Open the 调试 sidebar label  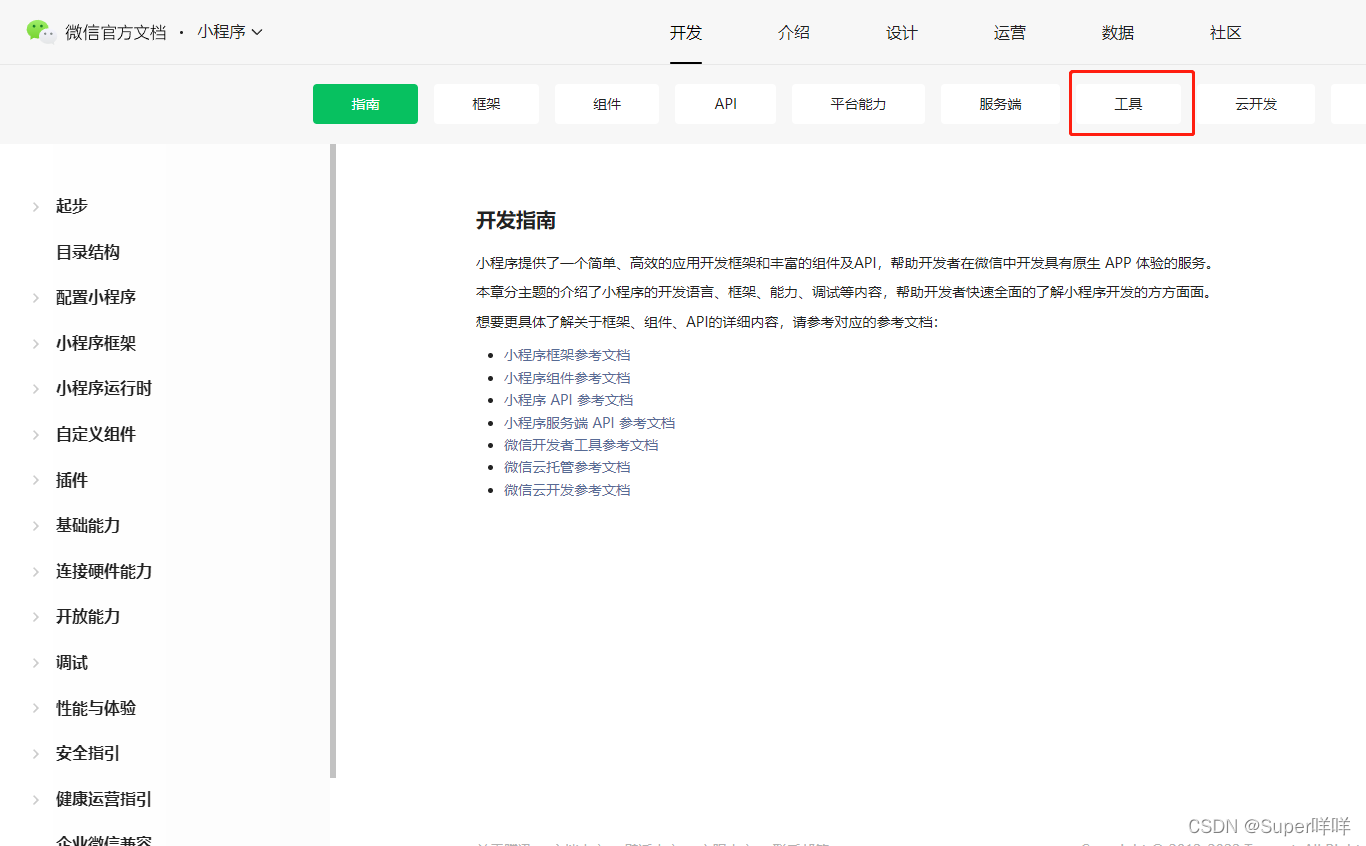tap(72, 663)
